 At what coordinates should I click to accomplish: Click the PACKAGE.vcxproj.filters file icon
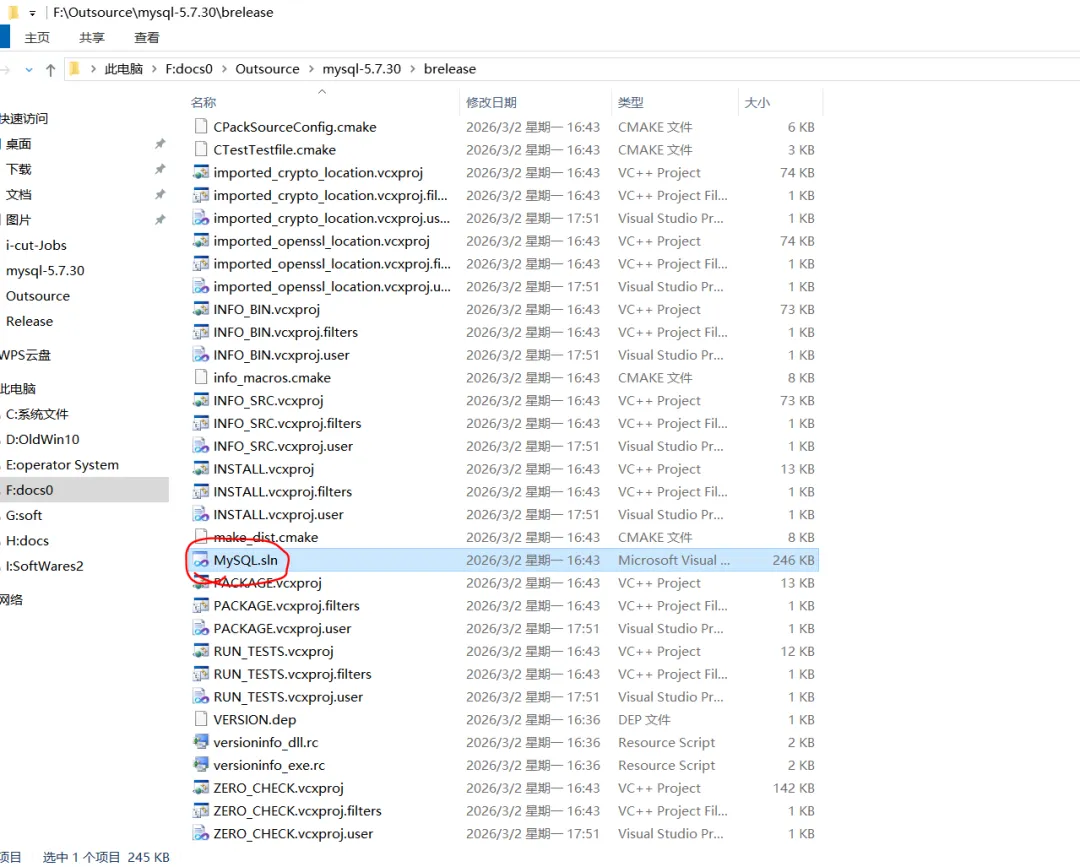pos(200,605)
